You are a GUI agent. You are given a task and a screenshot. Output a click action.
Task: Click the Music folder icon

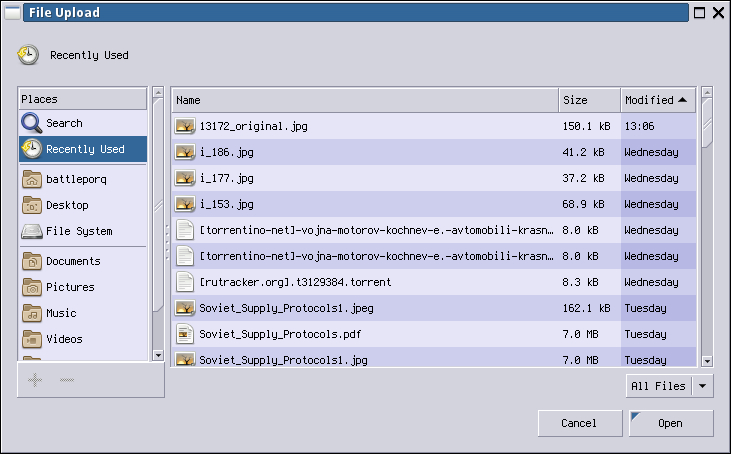[32, 313]
